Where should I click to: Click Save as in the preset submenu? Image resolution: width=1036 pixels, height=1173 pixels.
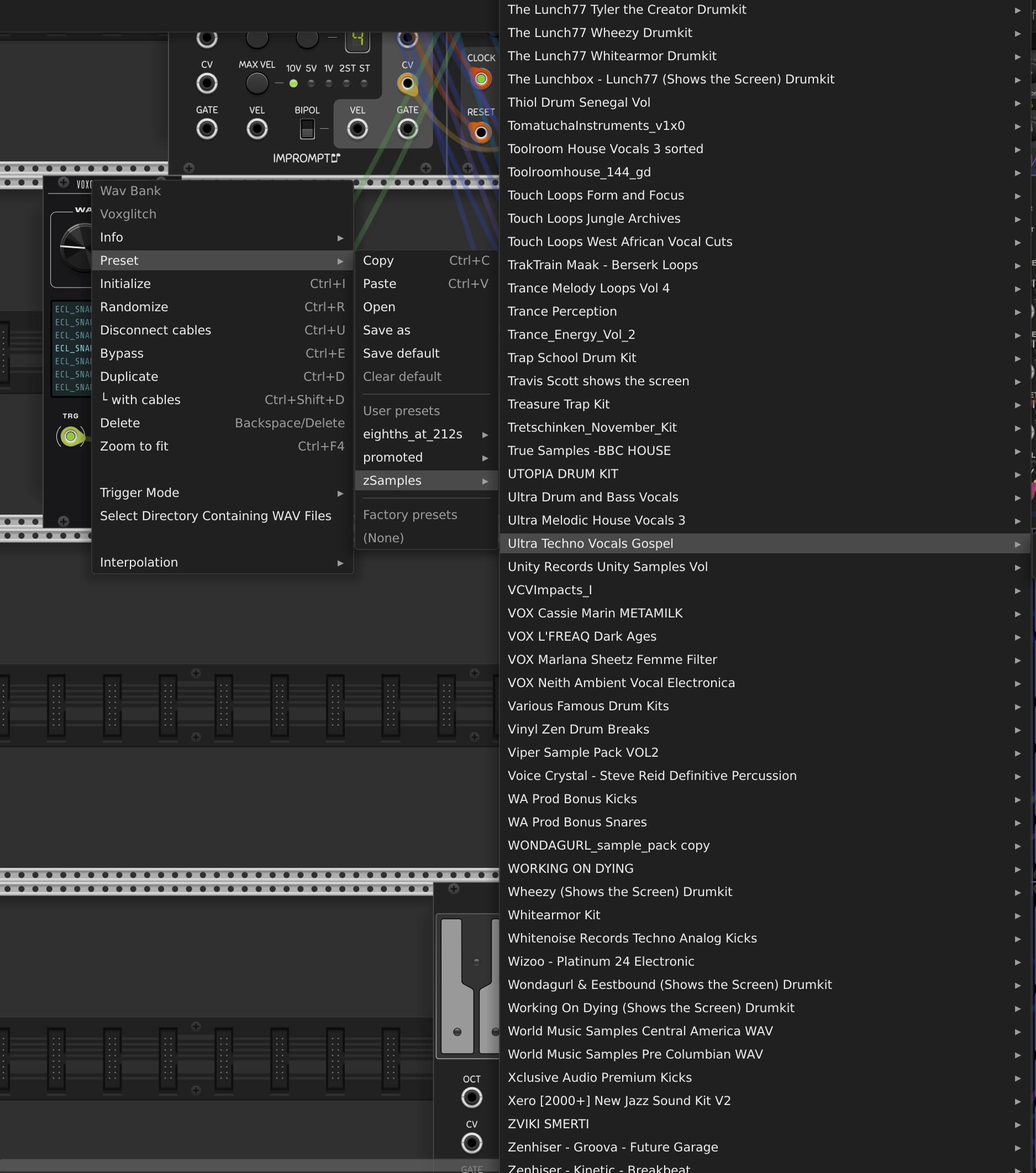(x=426, y=331)
